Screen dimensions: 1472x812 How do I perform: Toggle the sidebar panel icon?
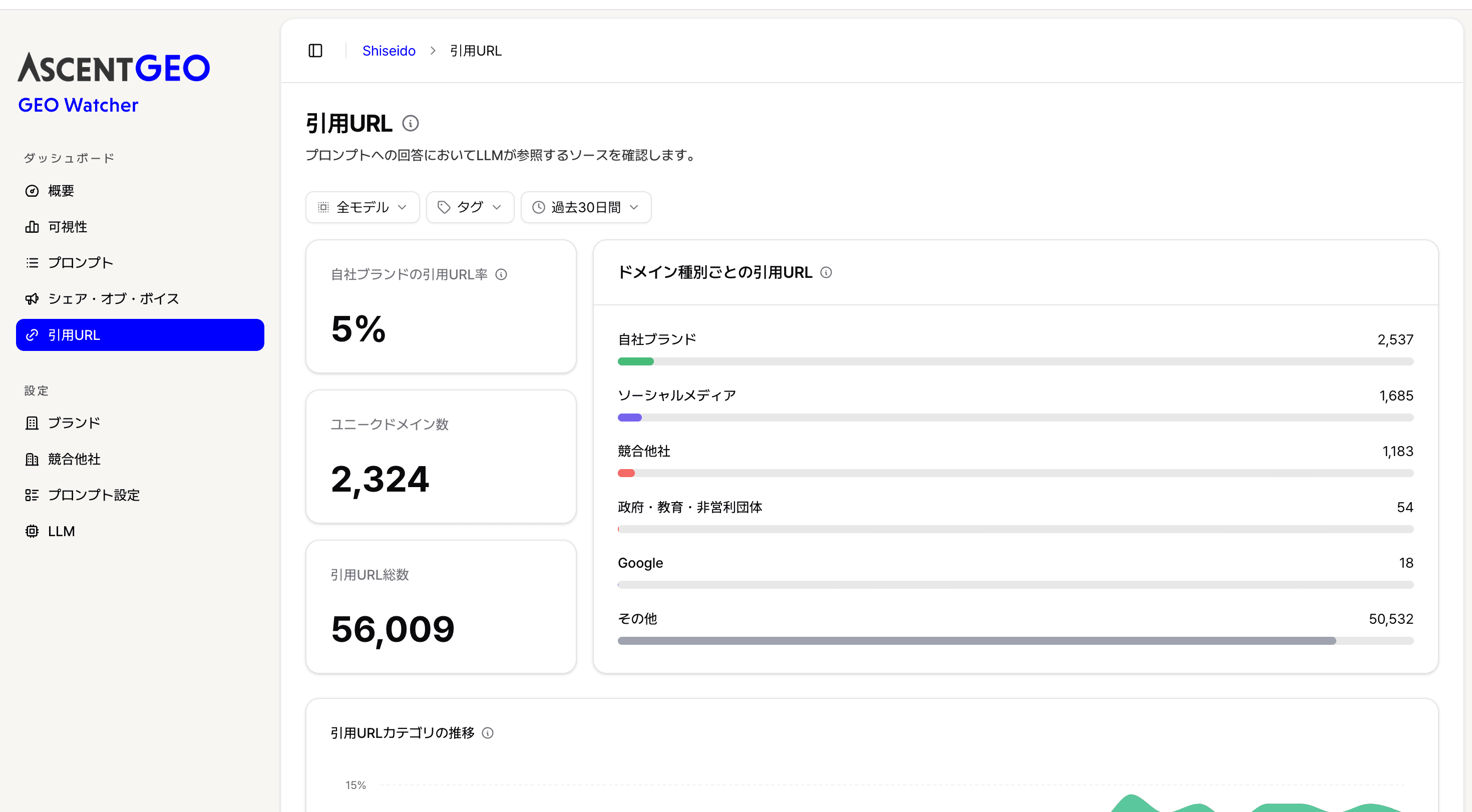[315, 51]
